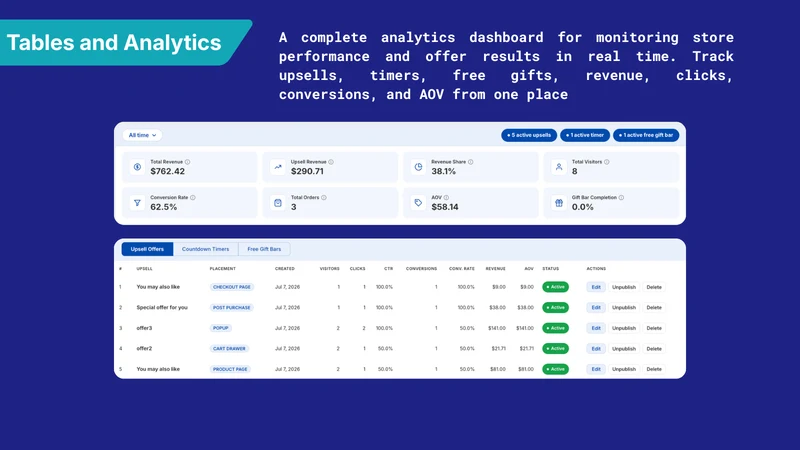Click the Total Orders bag icon
Viewport: 800px width, 450px height.
pyautogui.click(x=278, y=203)
